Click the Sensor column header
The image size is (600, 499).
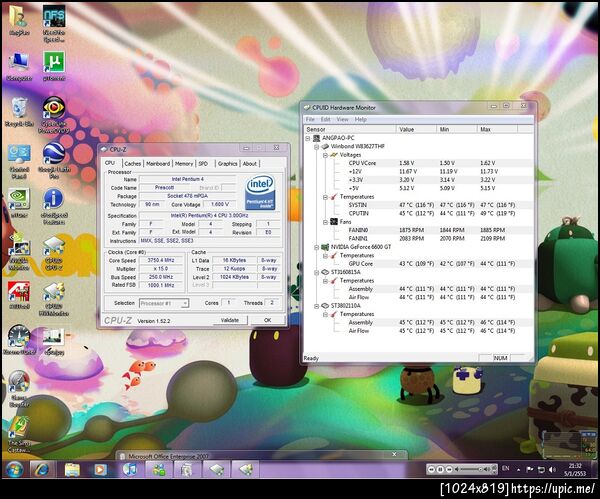point(350,129)
